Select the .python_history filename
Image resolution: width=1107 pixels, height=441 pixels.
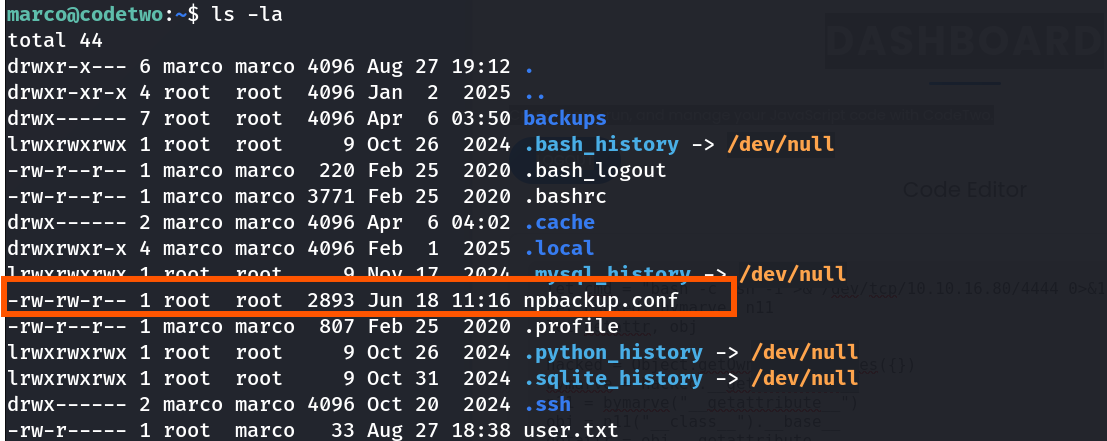(x=613, y=352)
